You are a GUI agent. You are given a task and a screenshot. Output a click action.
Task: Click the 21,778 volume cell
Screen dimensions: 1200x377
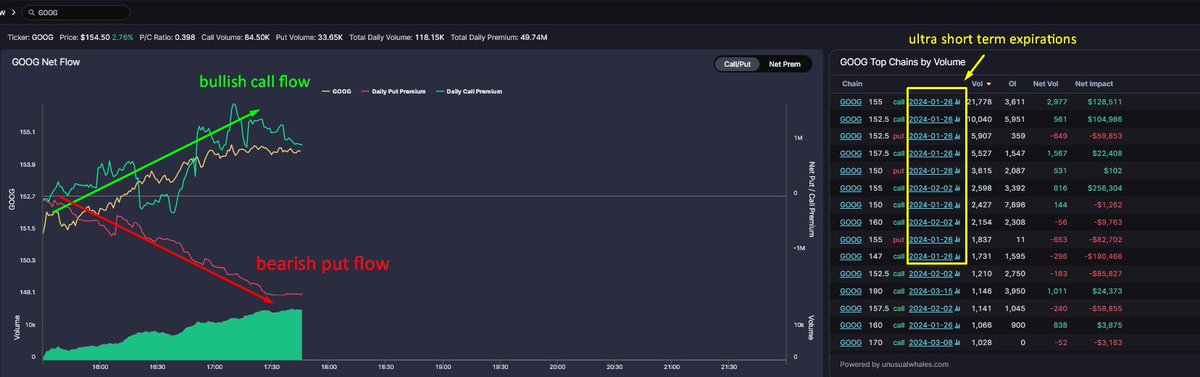(x=981, y=101)
